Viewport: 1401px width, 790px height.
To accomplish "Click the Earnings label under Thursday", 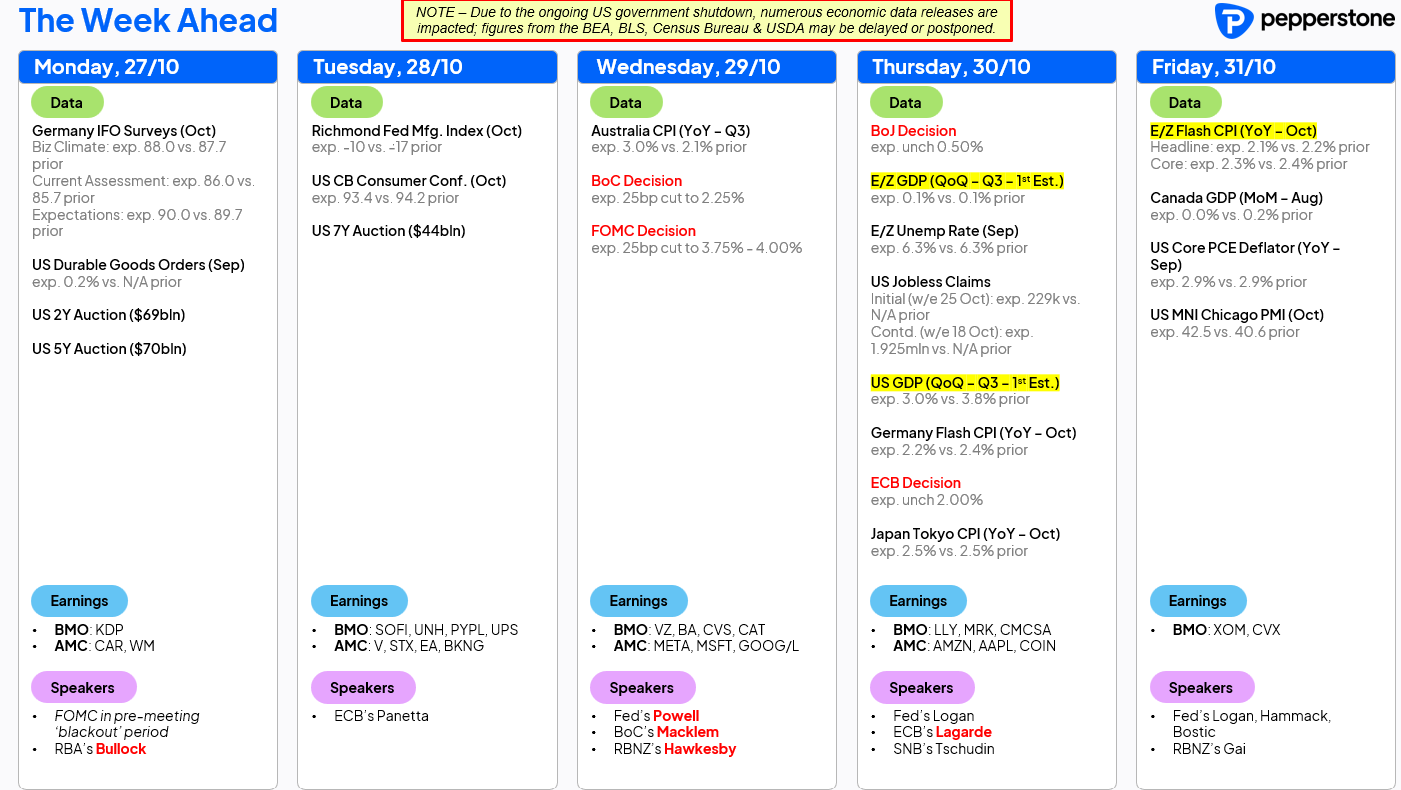I will click(x=918, y=601).
